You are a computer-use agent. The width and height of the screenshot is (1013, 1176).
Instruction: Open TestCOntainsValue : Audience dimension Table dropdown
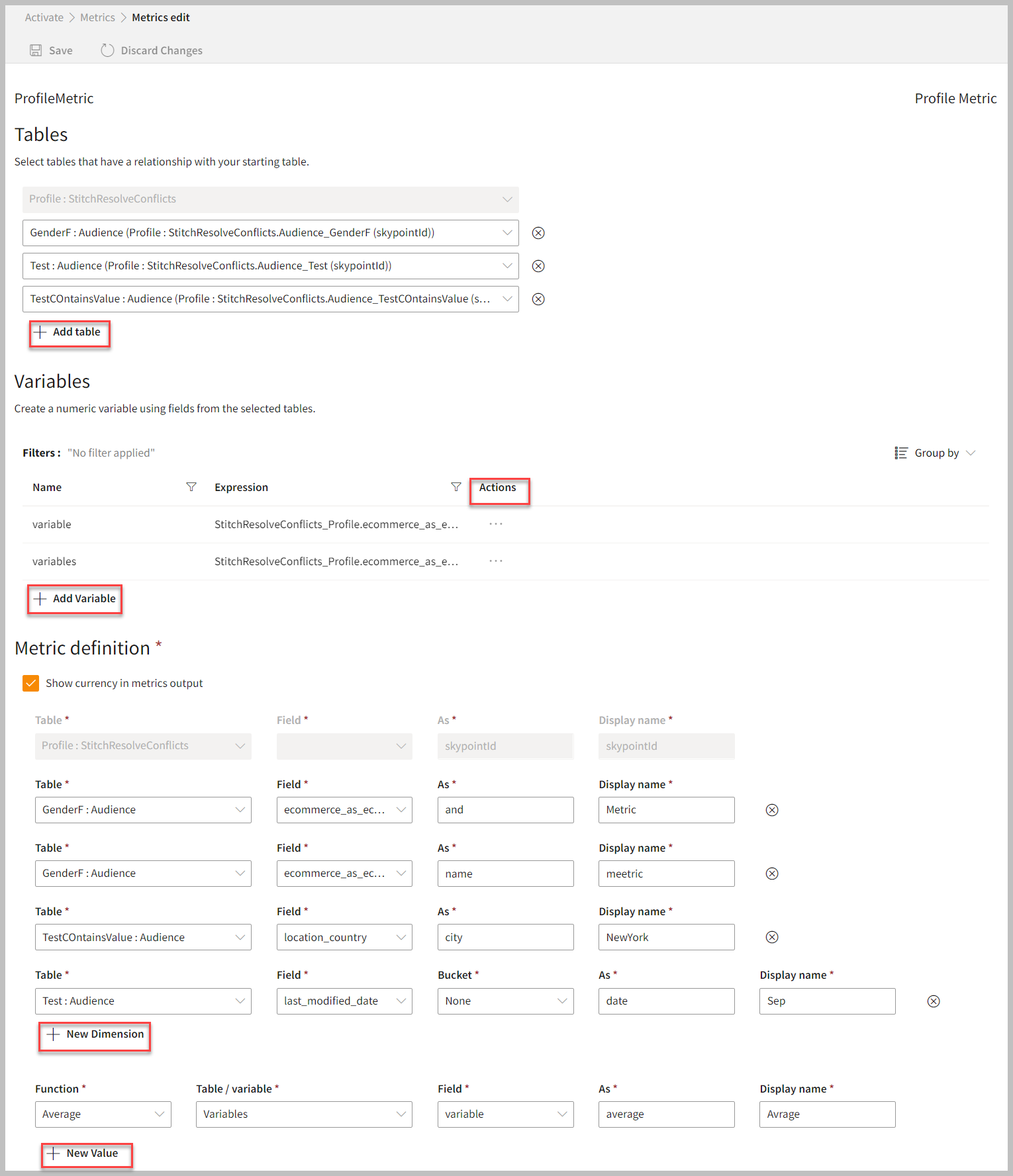click(143, 937)
